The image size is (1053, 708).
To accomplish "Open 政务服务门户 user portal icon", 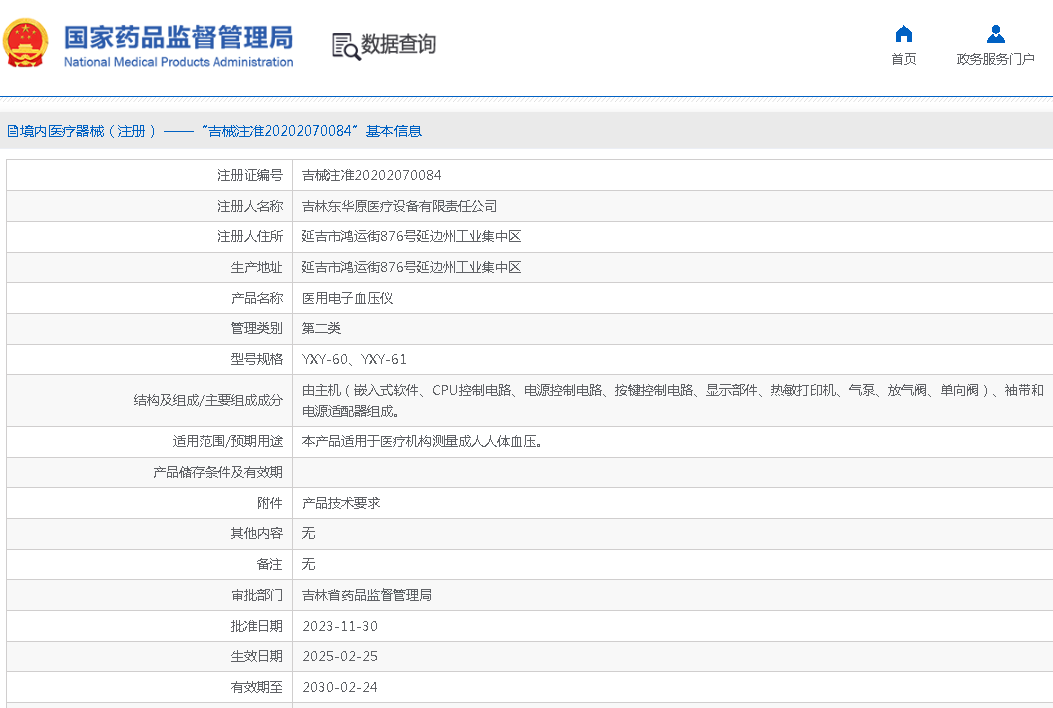I will pyautogui.click(x=995, y=34).
